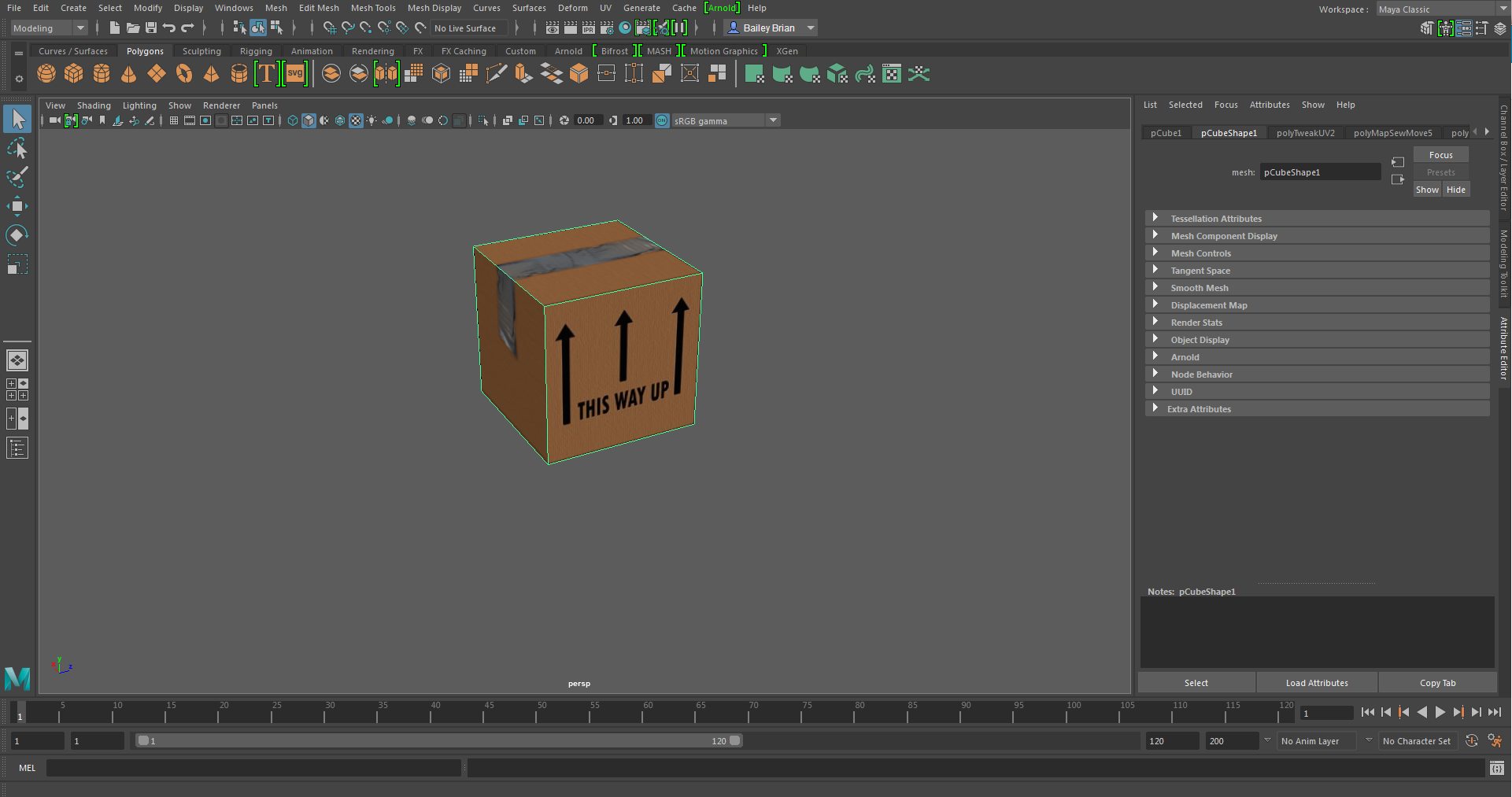
Task: Open the sRGB gamma view transform dropdown
Action: click(x=773, y=120)
